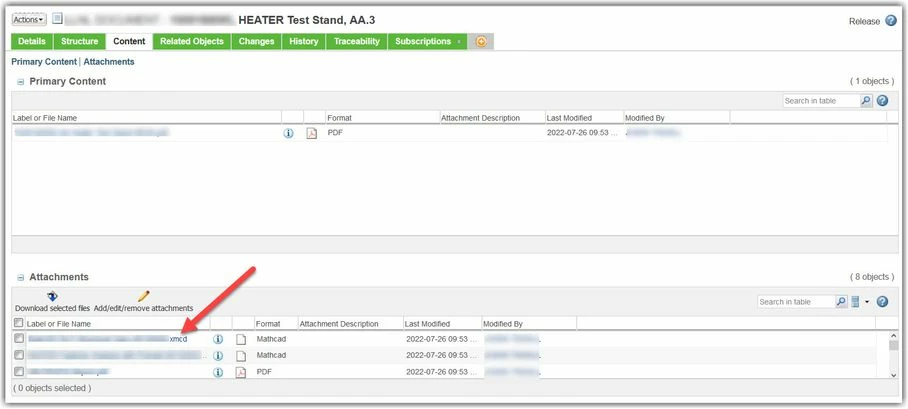This screenshot has height=409, width=908.
Task: Jump to the Attachments link
Action: click(x=109, y=61)
